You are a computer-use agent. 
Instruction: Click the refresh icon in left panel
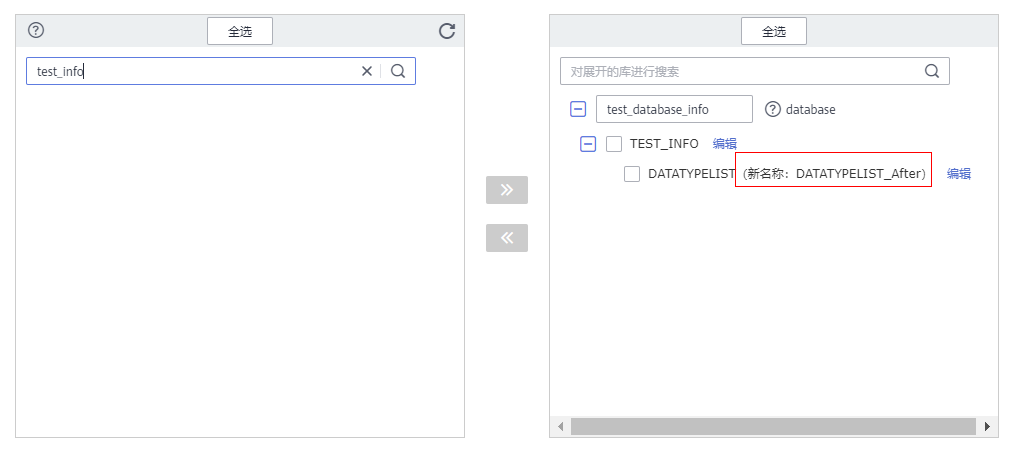447,31
